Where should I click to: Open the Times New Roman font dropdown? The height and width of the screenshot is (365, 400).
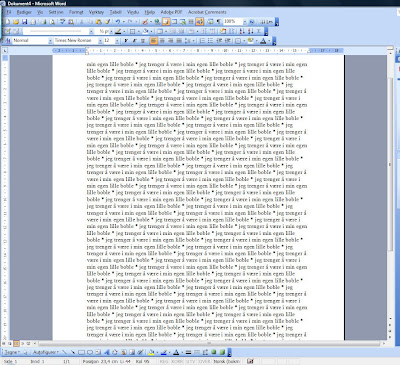[x=100, y=41]
